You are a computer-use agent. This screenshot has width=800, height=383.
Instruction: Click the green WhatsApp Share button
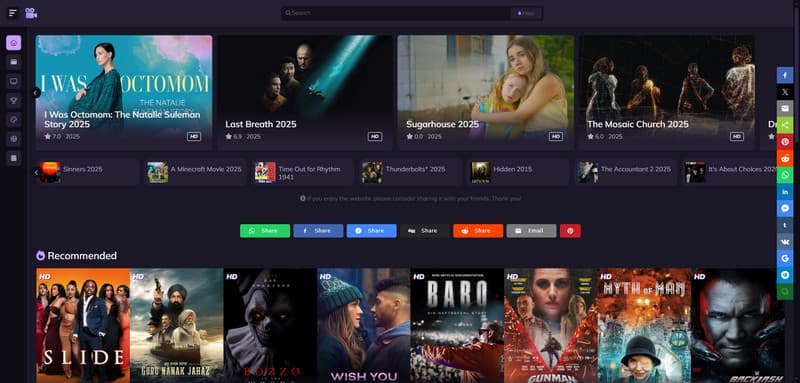pyautogui.click(x=265, y=231)
